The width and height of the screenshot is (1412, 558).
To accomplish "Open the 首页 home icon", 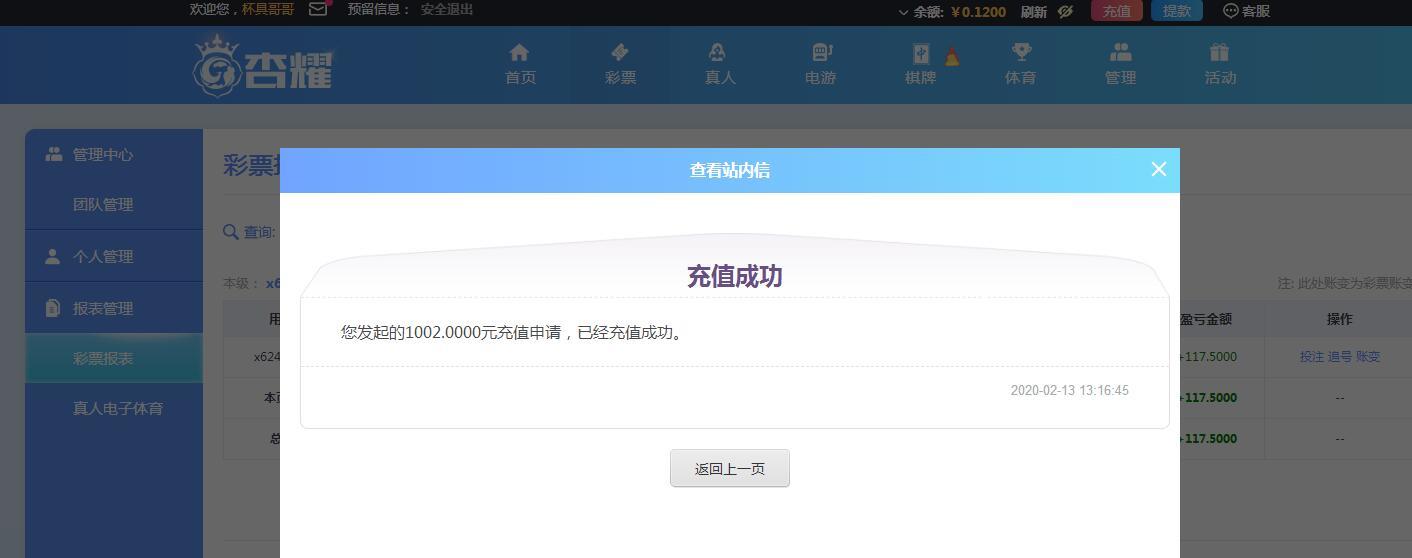I will click(519, 53).
